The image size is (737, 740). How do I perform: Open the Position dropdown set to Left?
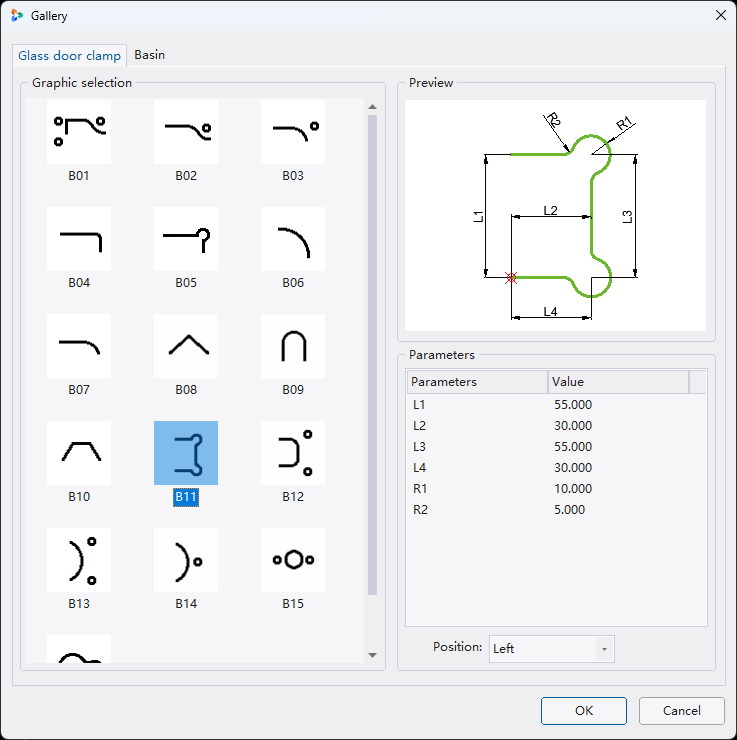click(552, 649)
